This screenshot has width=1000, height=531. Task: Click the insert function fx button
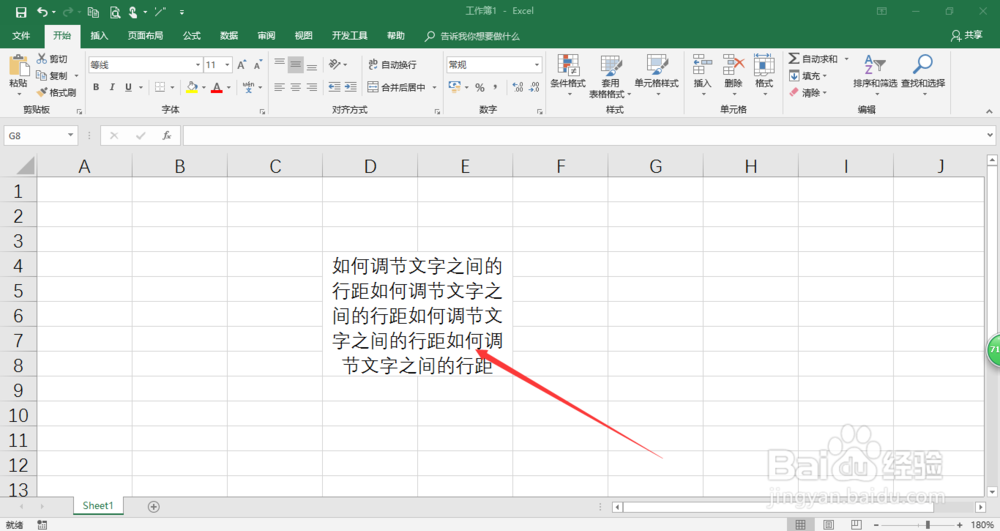pyautogui.click(x=166, y=135)
